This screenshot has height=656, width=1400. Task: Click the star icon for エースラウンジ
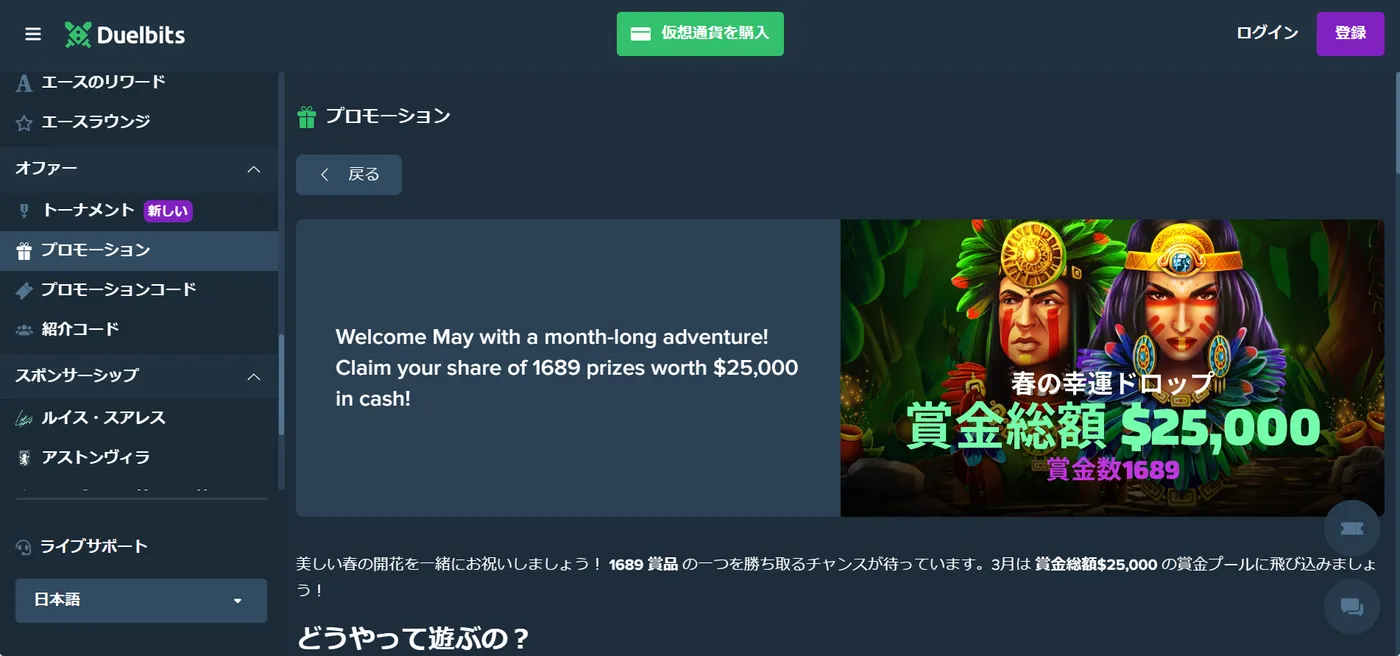click(24, 122)
